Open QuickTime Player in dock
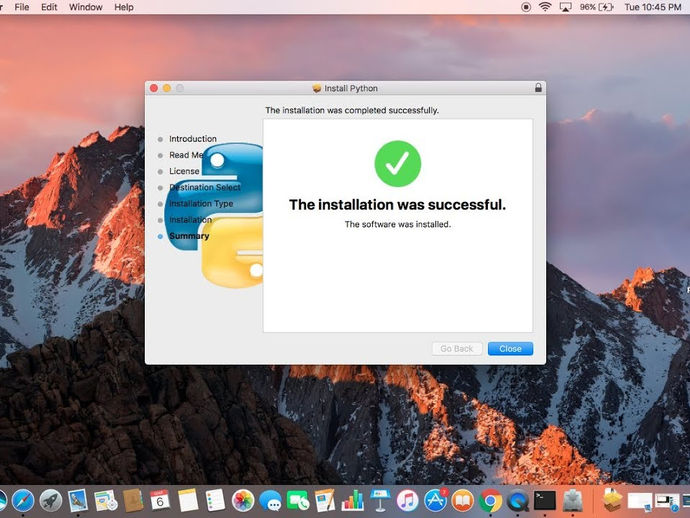Screen dimensions: 690x518 (x=518, y=500)
